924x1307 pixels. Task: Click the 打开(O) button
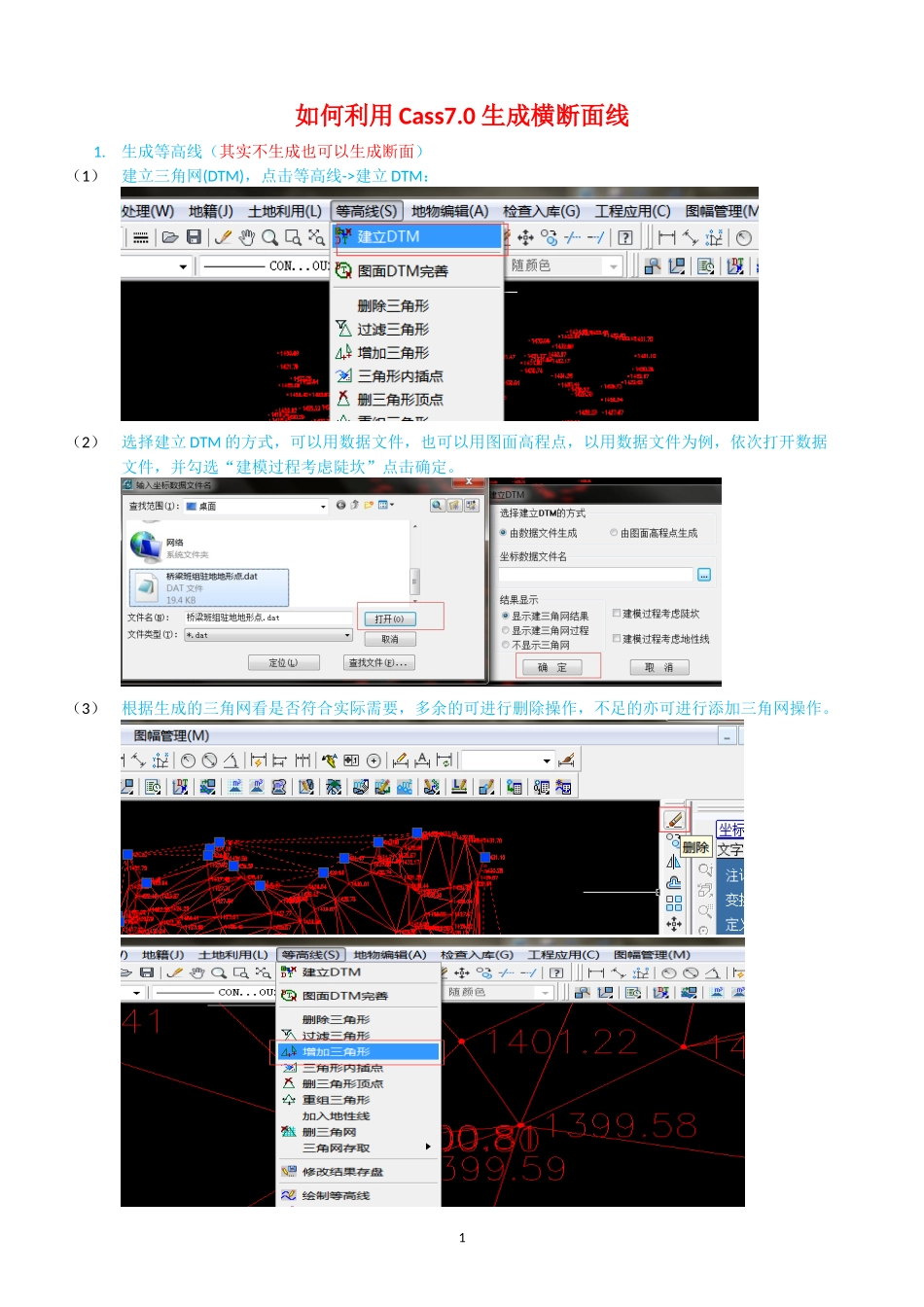coord(389,618)
